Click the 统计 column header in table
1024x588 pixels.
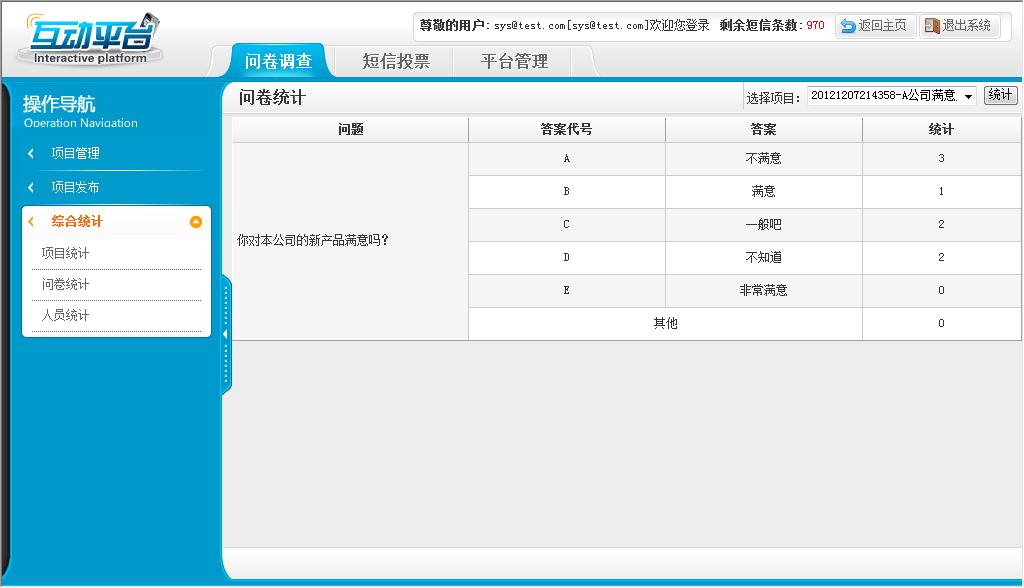(x=941, y=129)
